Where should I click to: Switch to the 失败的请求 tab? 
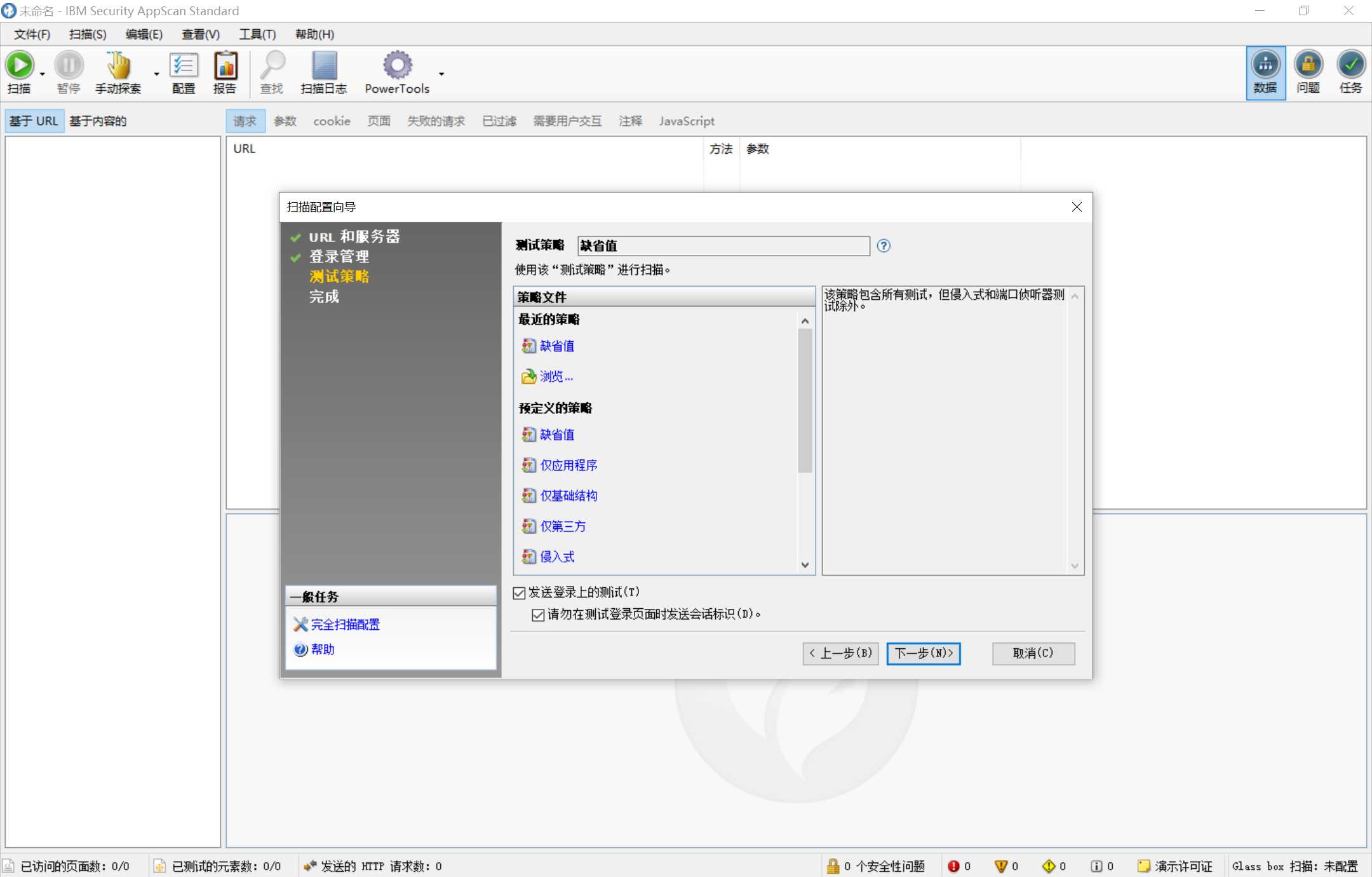click(x=436, y=121)
